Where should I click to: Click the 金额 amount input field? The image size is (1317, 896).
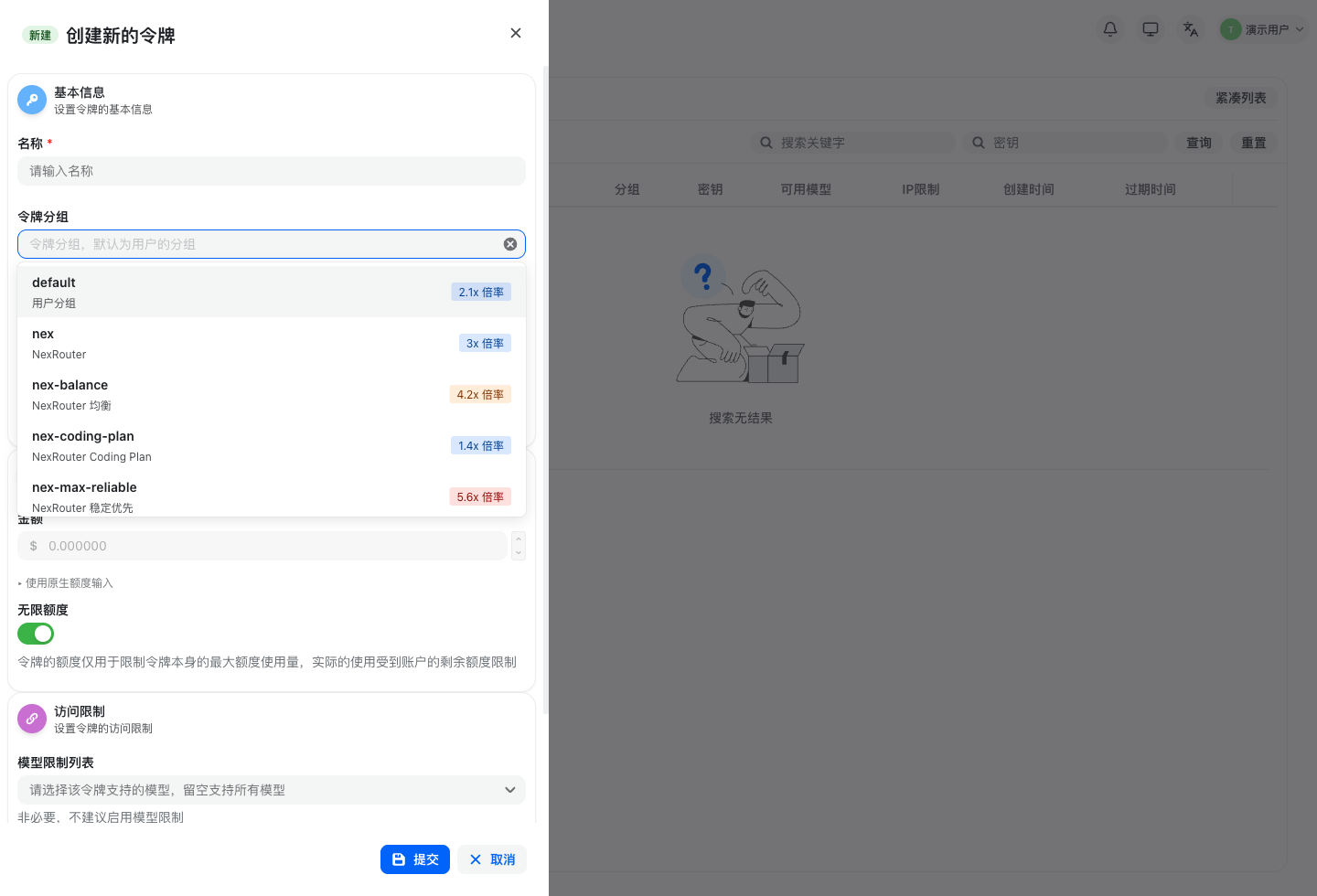point(262,546)
